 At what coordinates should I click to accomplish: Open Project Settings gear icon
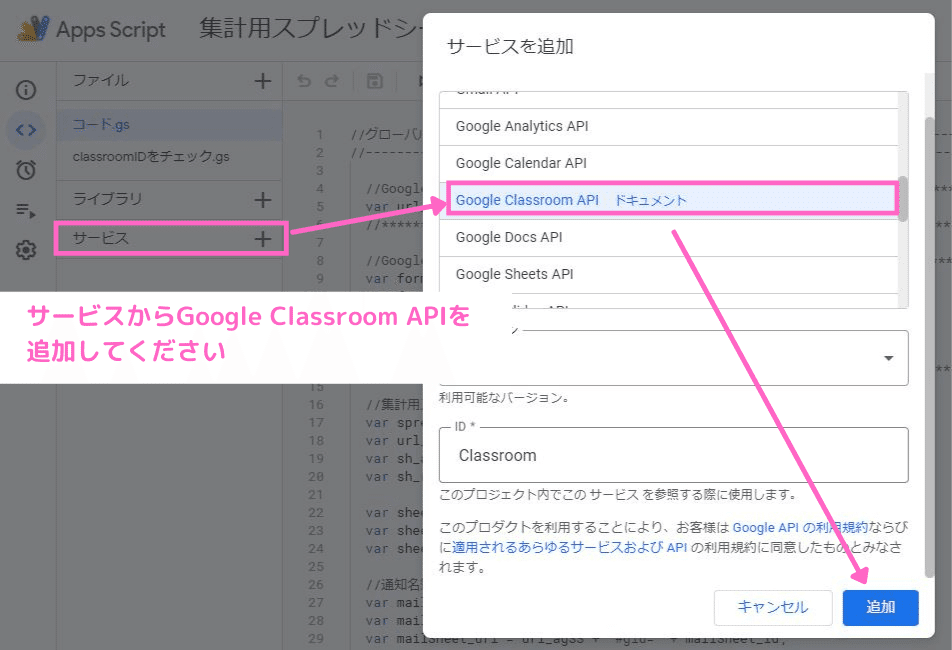point(26,249)
